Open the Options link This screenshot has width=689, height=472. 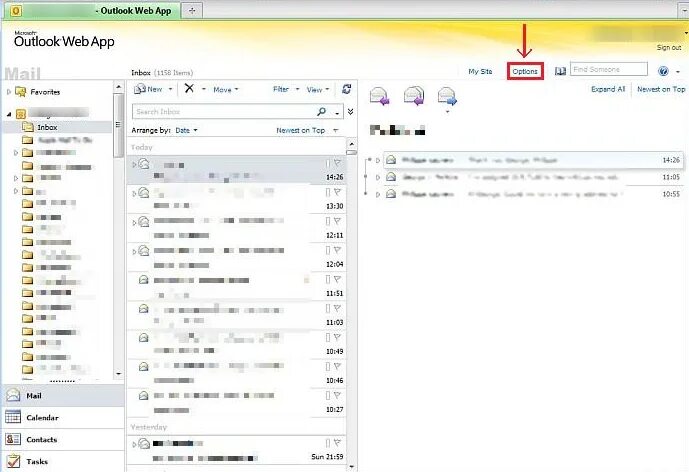pos(525,71)
